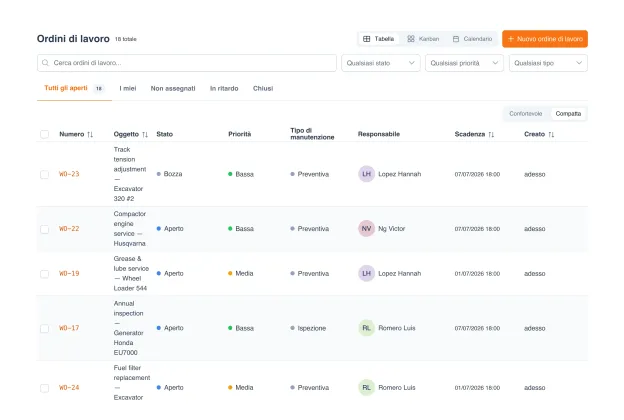Tick the checkbox for WO-23

tap(45, 174)
